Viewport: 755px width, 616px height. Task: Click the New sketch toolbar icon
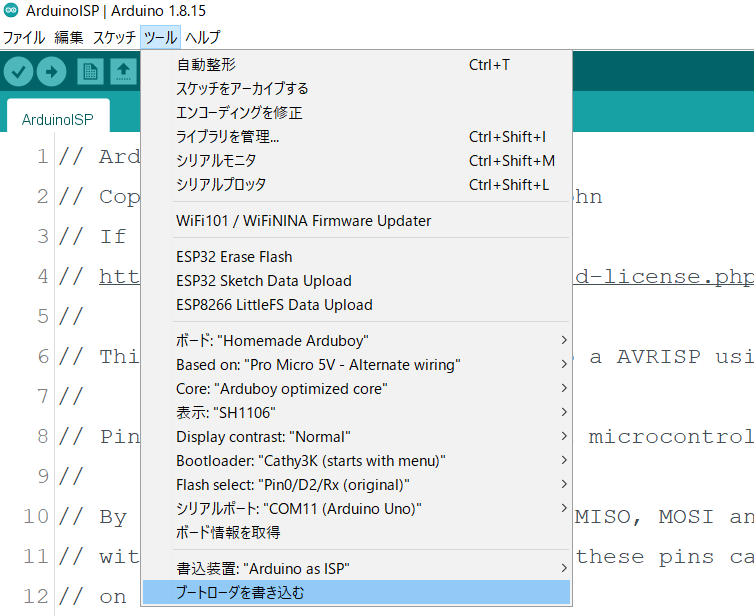(x=90, y=72)
